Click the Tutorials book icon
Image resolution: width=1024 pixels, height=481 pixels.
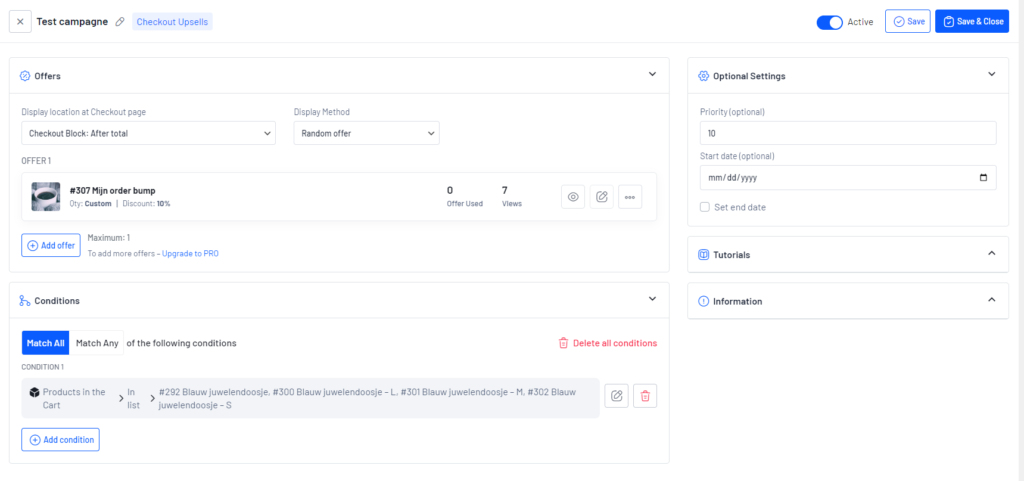[703, 255]
